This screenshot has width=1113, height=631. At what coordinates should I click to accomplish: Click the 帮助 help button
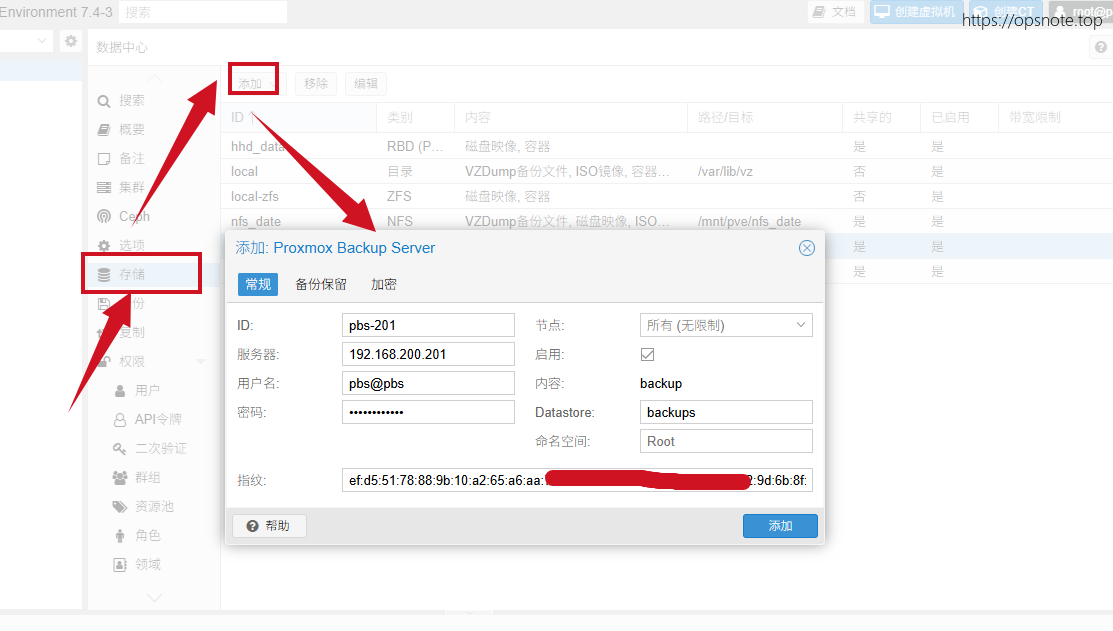(269, 526)
